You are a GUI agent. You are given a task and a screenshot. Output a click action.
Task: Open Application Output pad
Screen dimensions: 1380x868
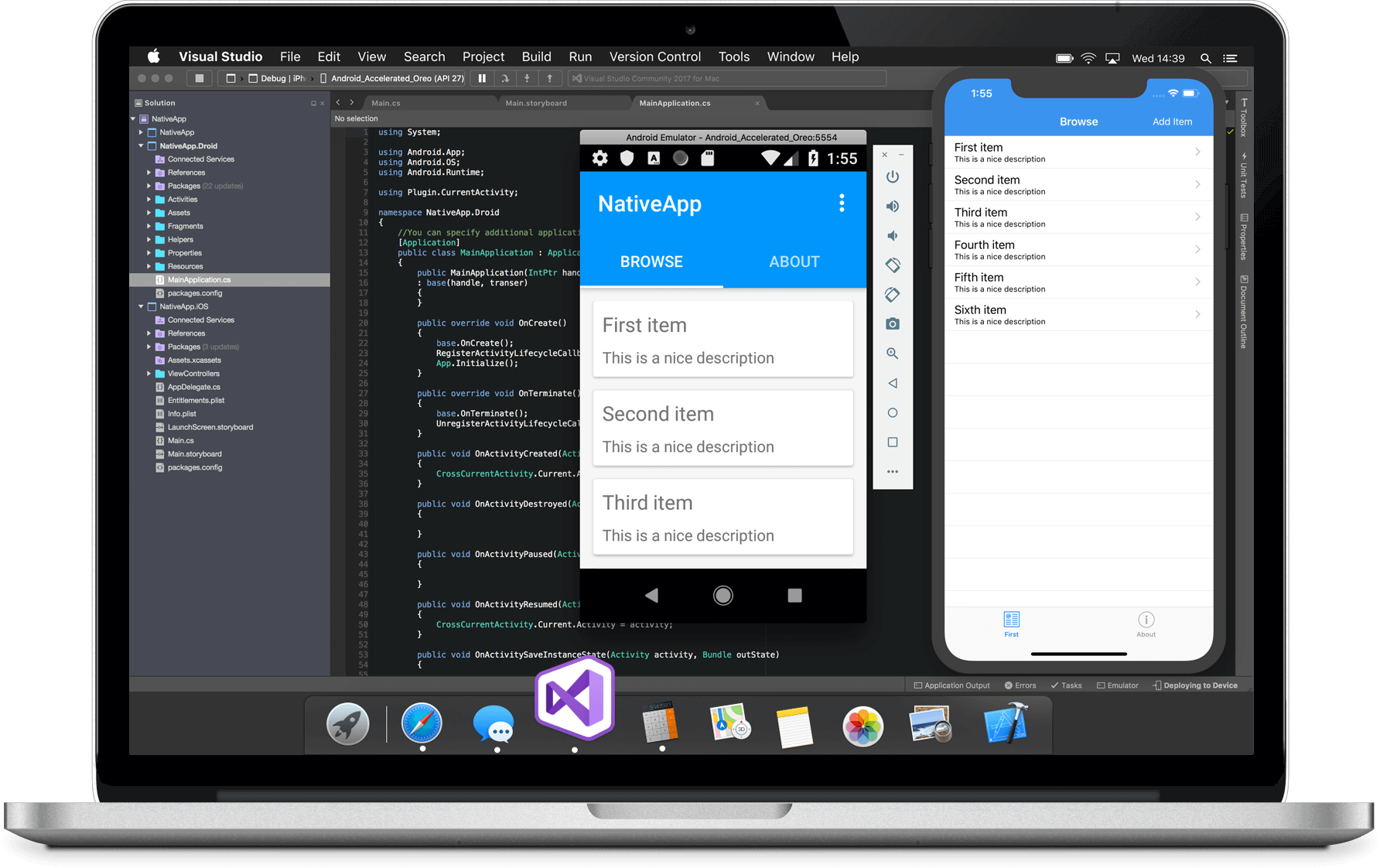(951, 685)
